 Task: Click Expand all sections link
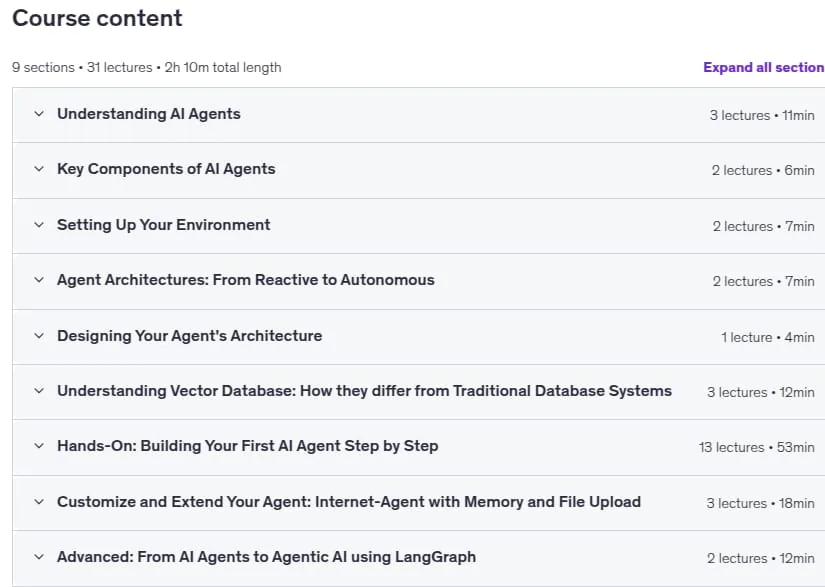[x=764, y=67]
